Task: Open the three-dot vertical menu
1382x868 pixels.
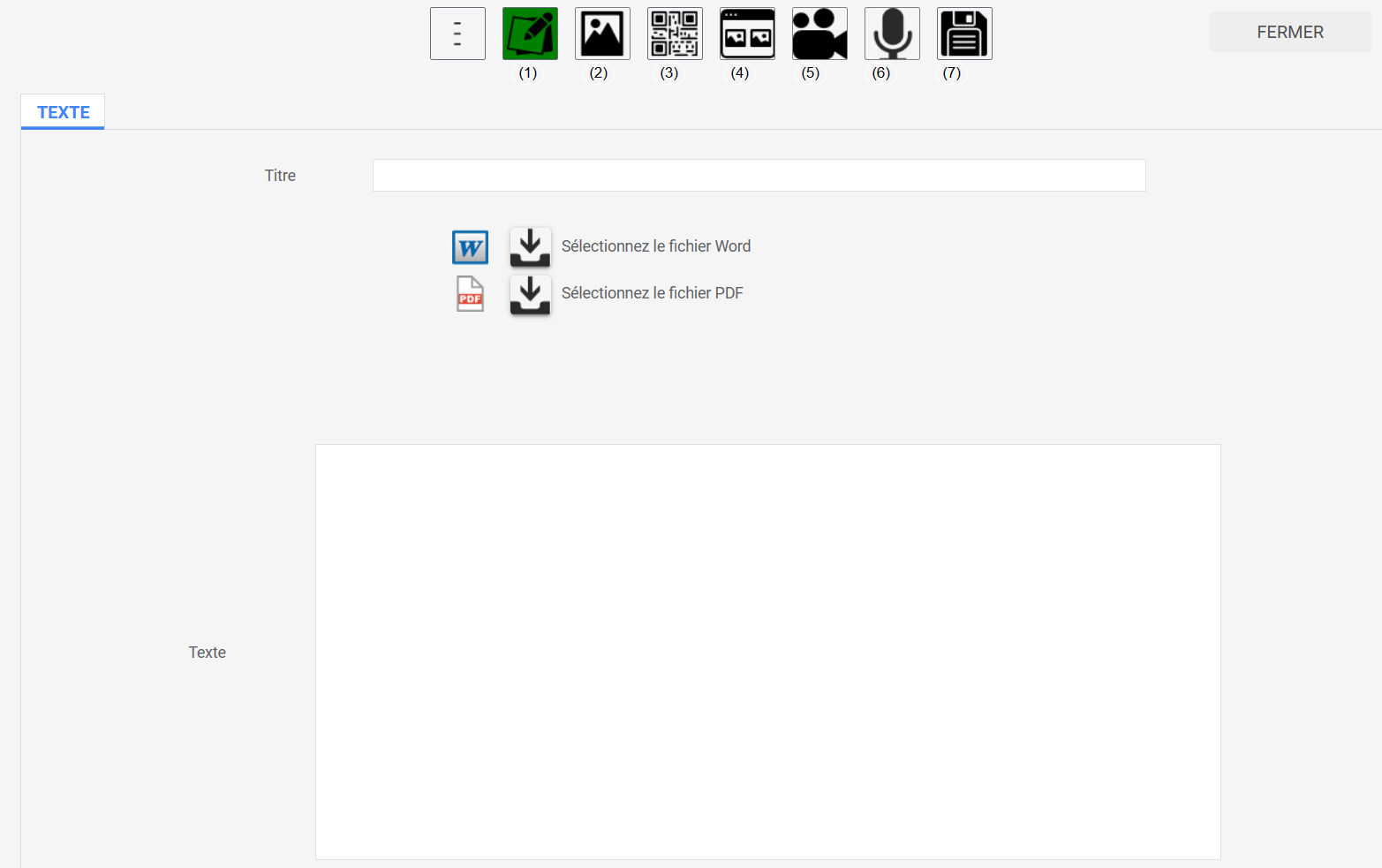Action: point(457,34)
